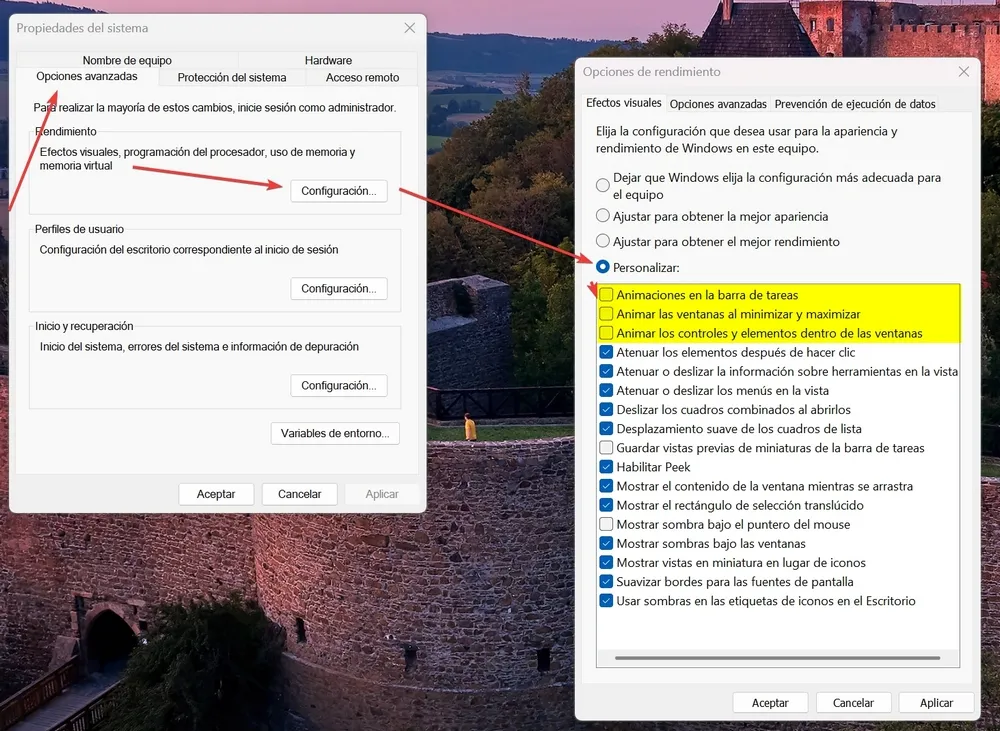The image size is (1000, 731).
Task: Uncheck Mostrar vistas en miniatura en lugar de iconos
Action: tap(606, 563)
